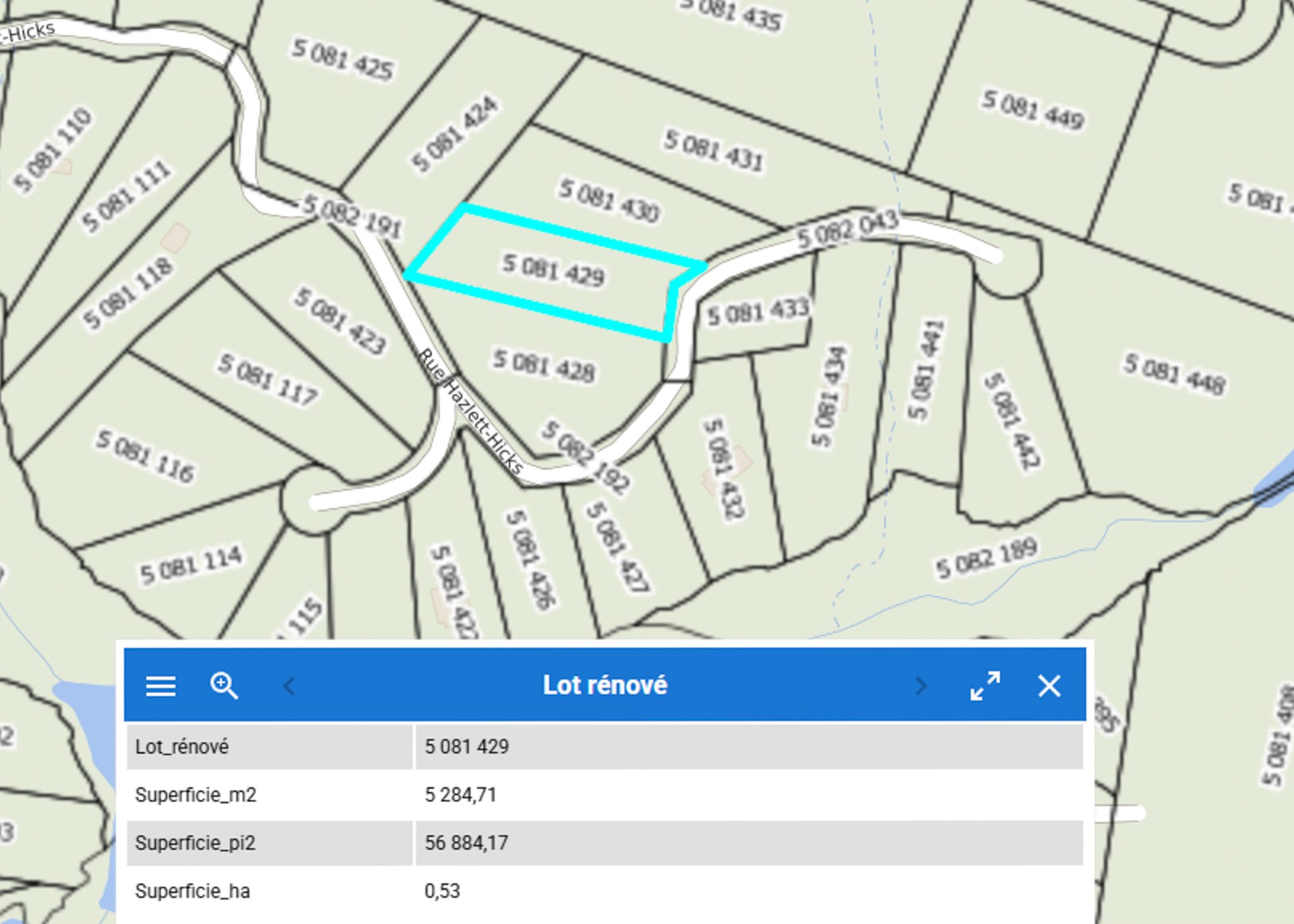
Task: Go to next feature with right chevron
Action: point(921,686)
